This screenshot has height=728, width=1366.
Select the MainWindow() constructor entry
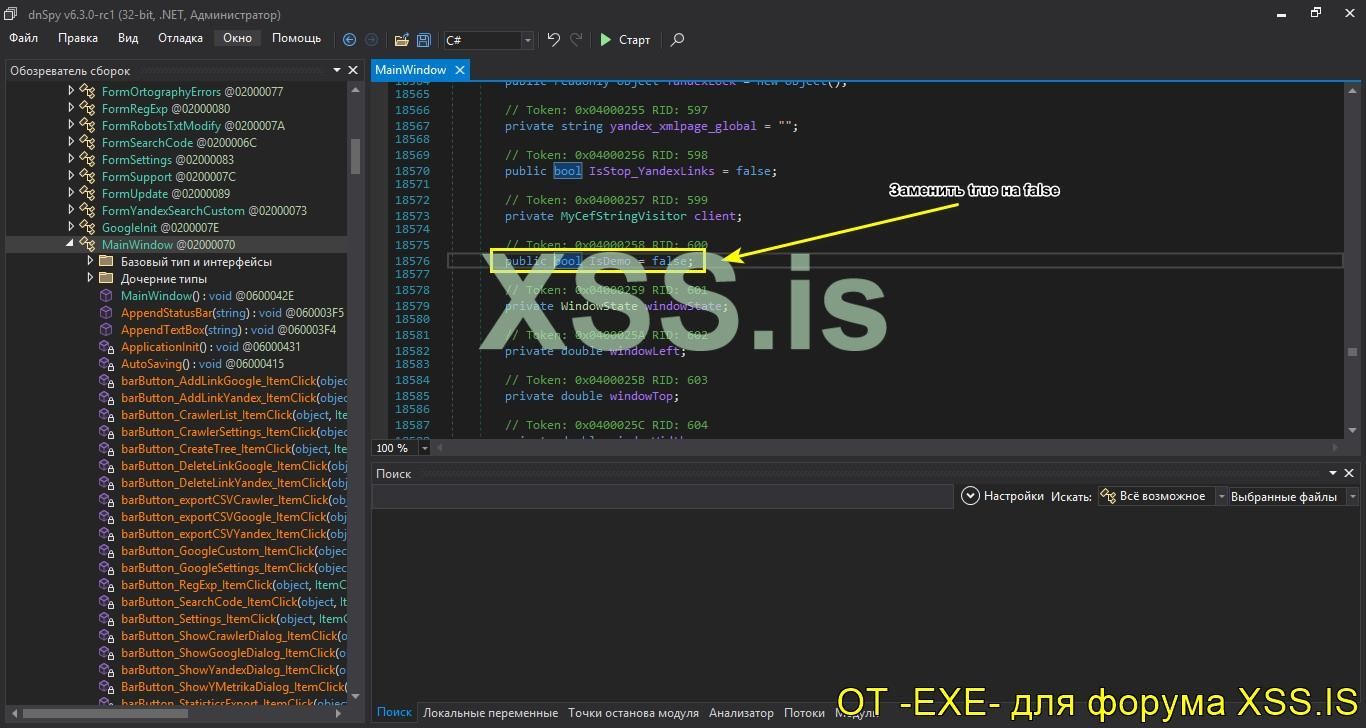pos(207,296)
